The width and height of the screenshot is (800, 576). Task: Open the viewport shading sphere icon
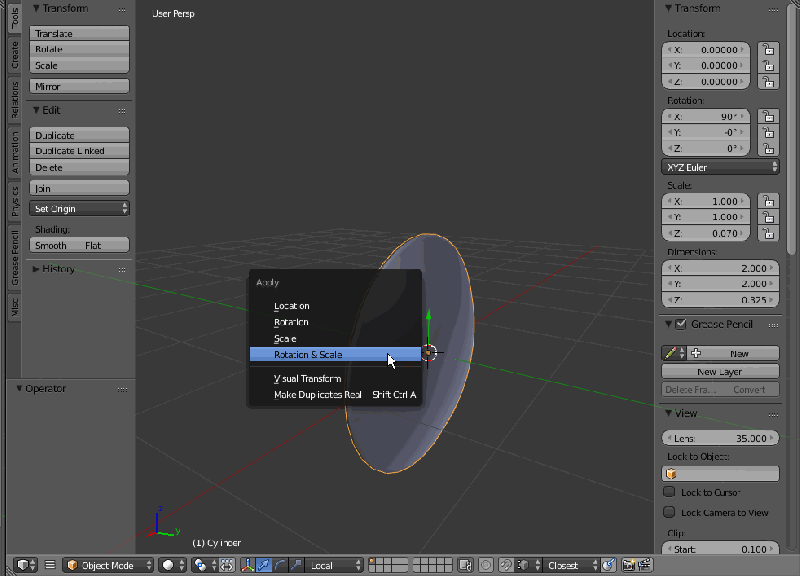click(169, 565)
